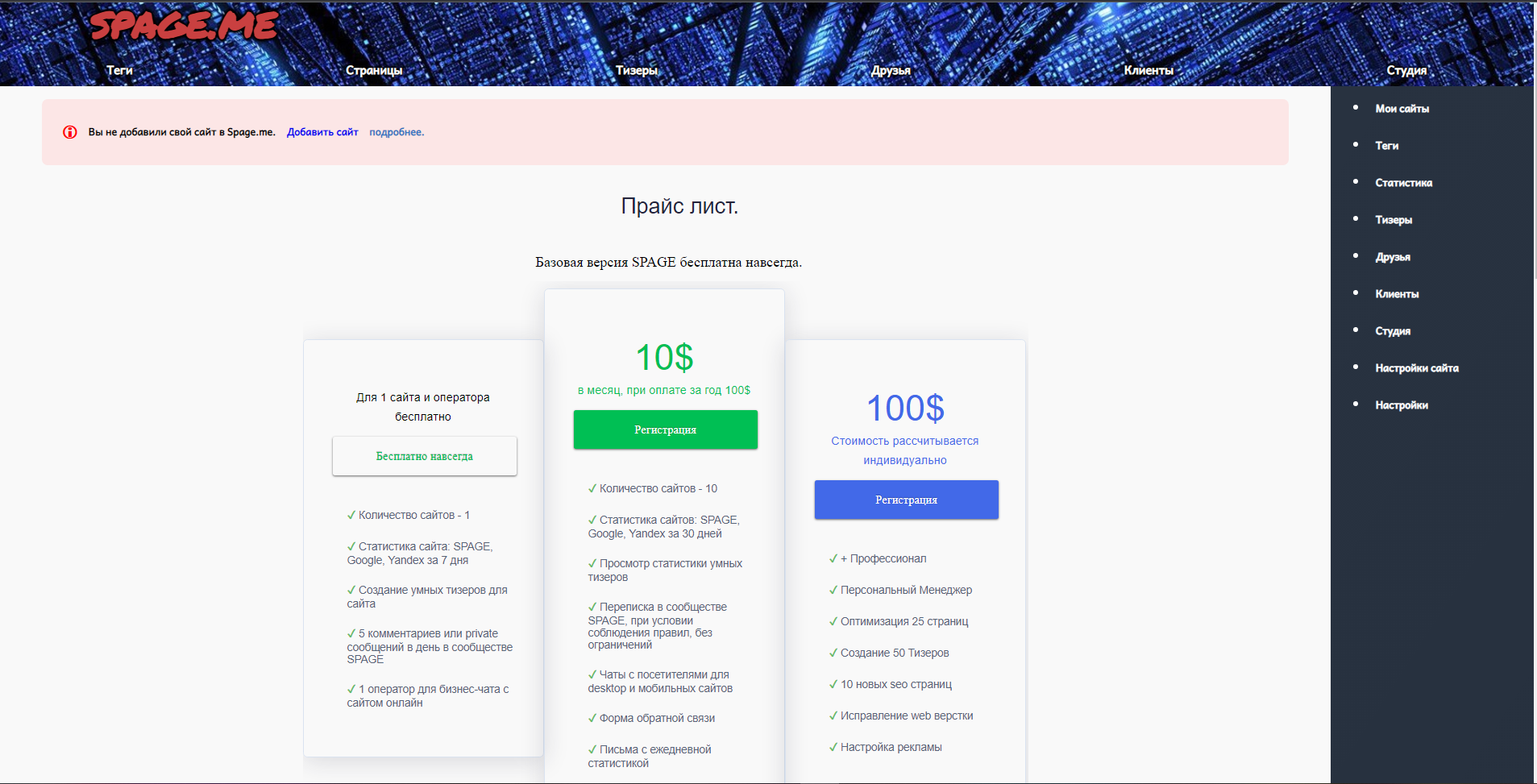The width and height of the screenshot is (1537, 784).
Task: Click the green Регистрация button
Action: coord(665,429)
